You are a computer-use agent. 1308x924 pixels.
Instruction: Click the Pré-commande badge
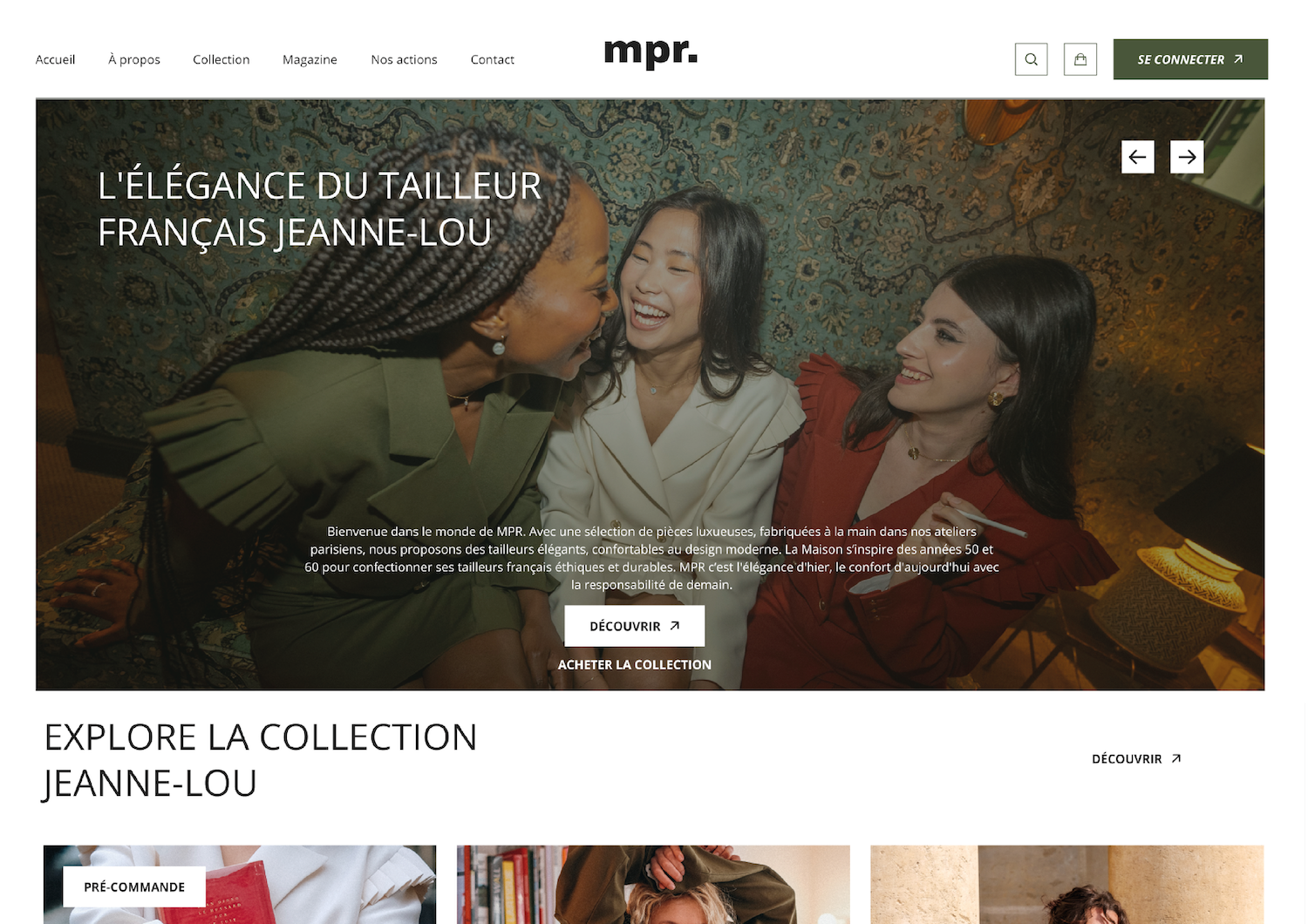pyautogui.click(x=134, y=887)
